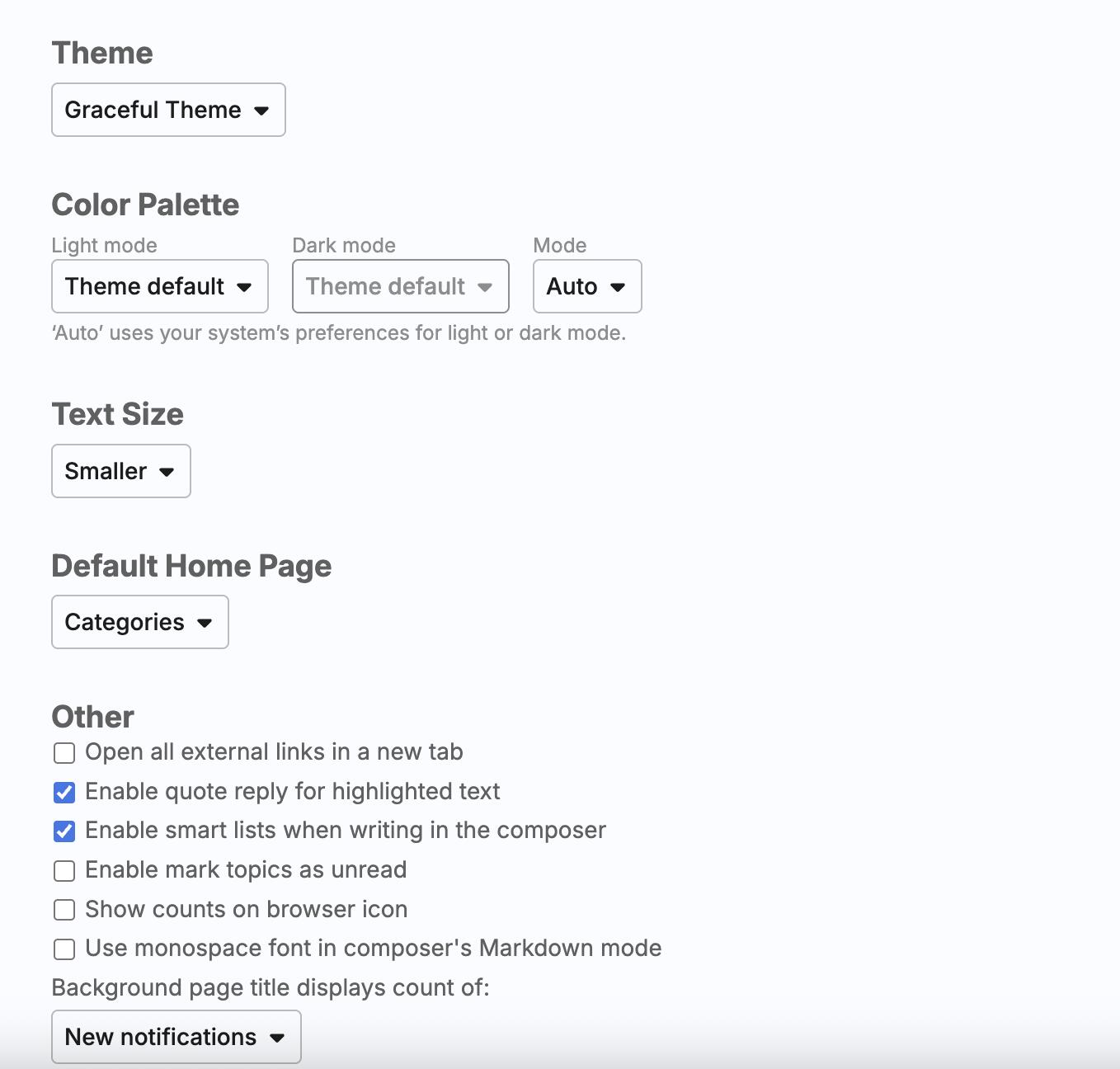Open the Graceful Theme dropdown

tap(167, 110)
